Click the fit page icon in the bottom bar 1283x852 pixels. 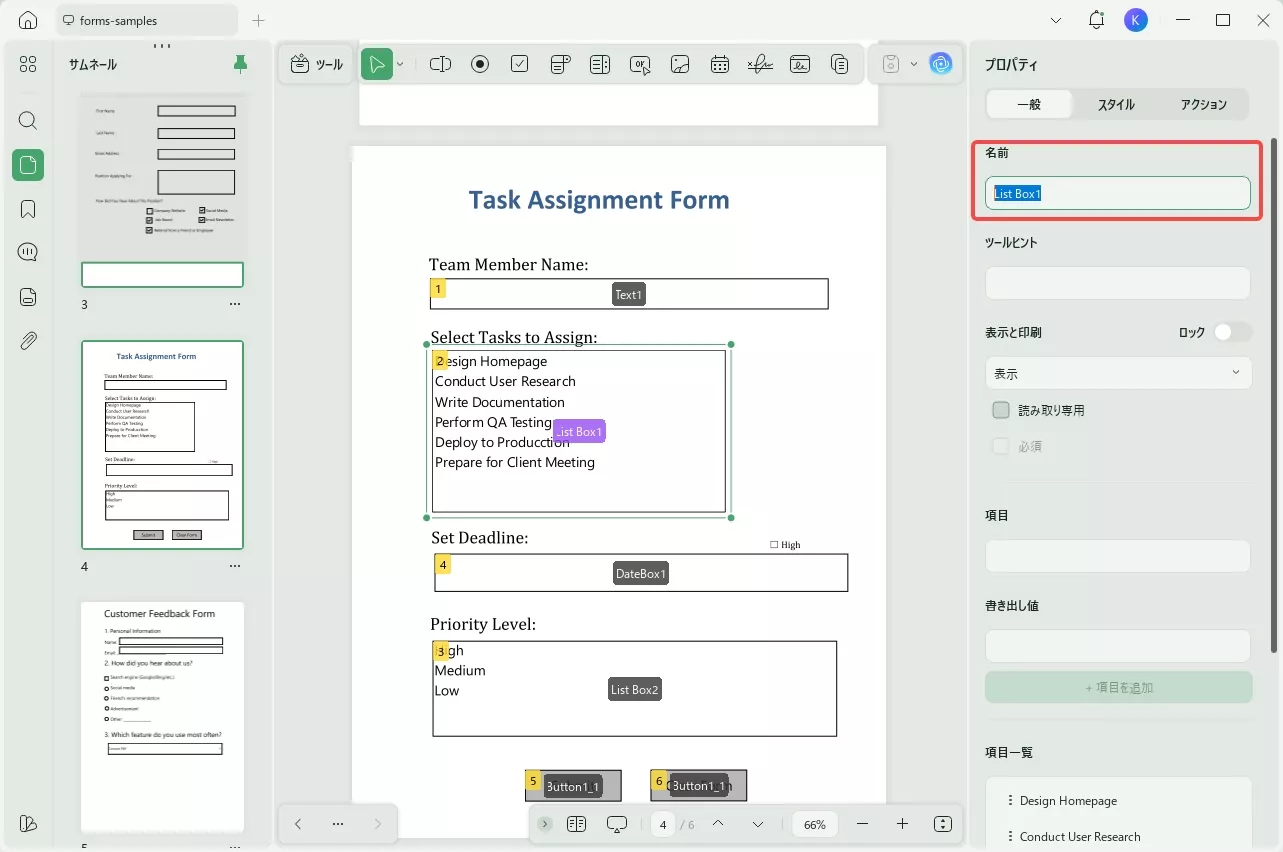tap(942, 824)
